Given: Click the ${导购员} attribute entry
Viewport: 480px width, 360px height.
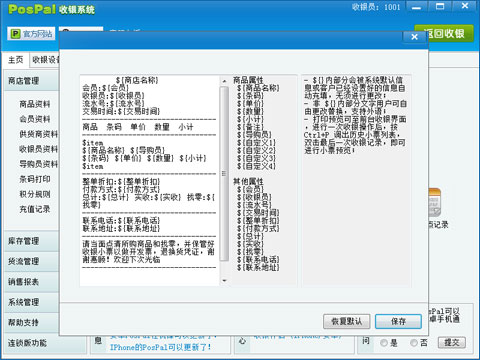Looking at the screenshot, I should (x=254, y=135).
